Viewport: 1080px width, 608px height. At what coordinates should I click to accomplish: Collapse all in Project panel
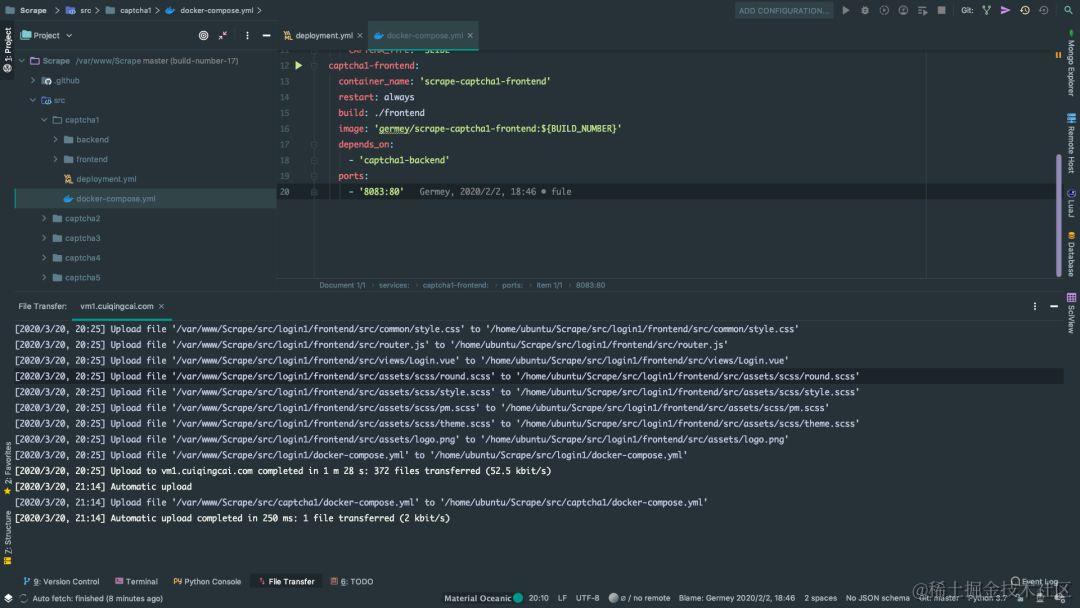(x=222, y=35)
